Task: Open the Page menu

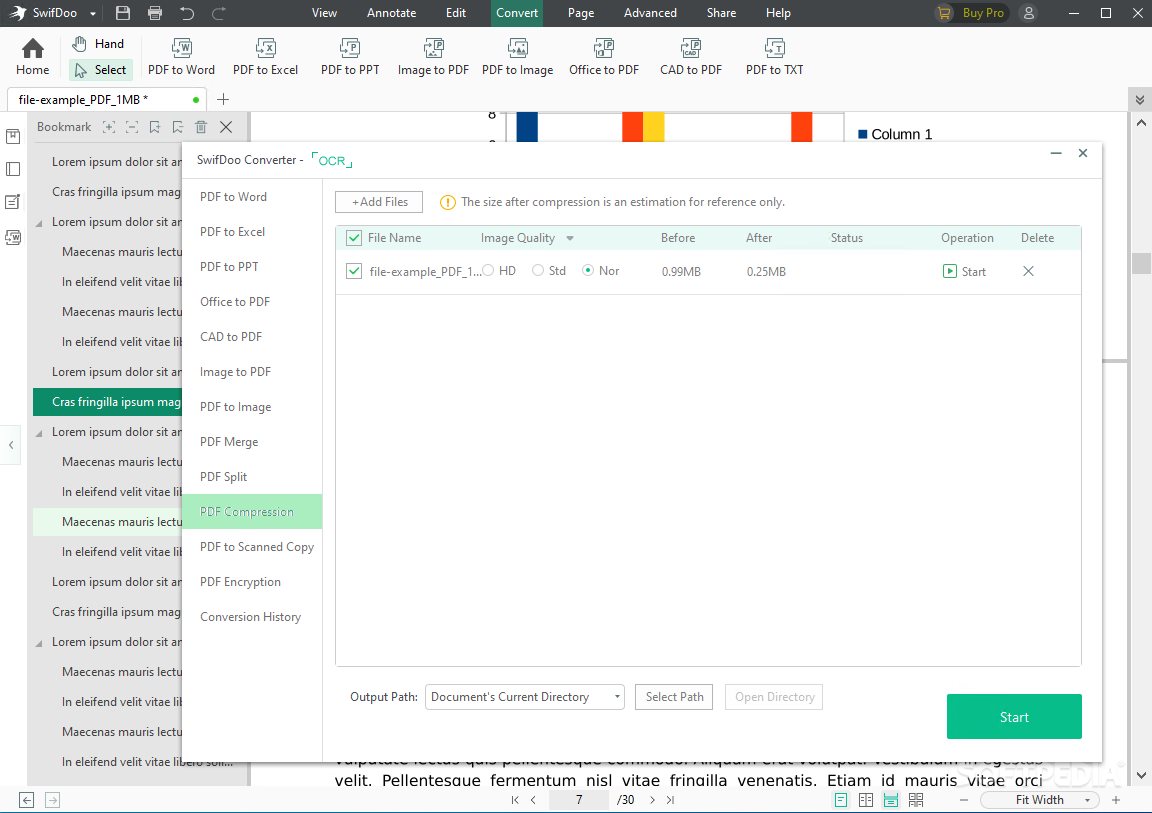Action: (580, 13)
